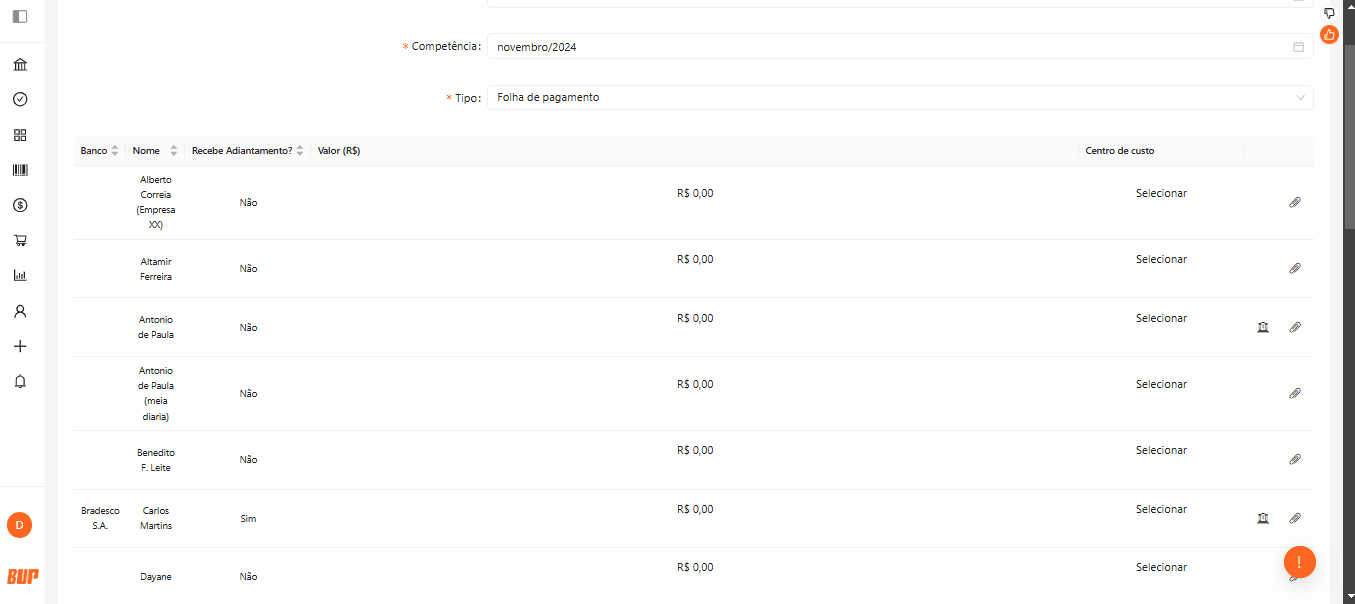Open the bar chart reports icon

(x=20, y=276)
